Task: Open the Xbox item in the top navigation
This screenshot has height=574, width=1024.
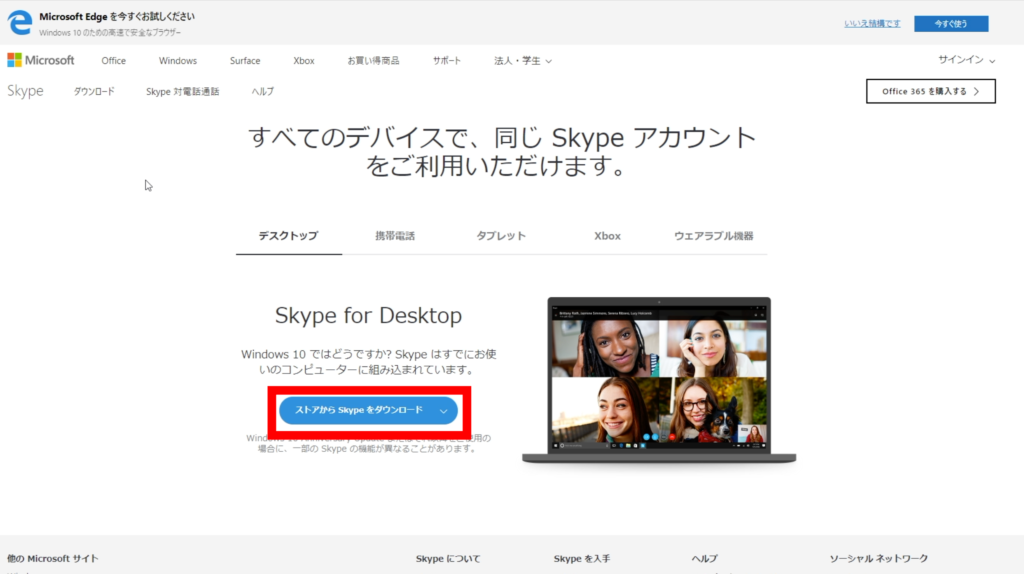Action: [x=304, y=61]
